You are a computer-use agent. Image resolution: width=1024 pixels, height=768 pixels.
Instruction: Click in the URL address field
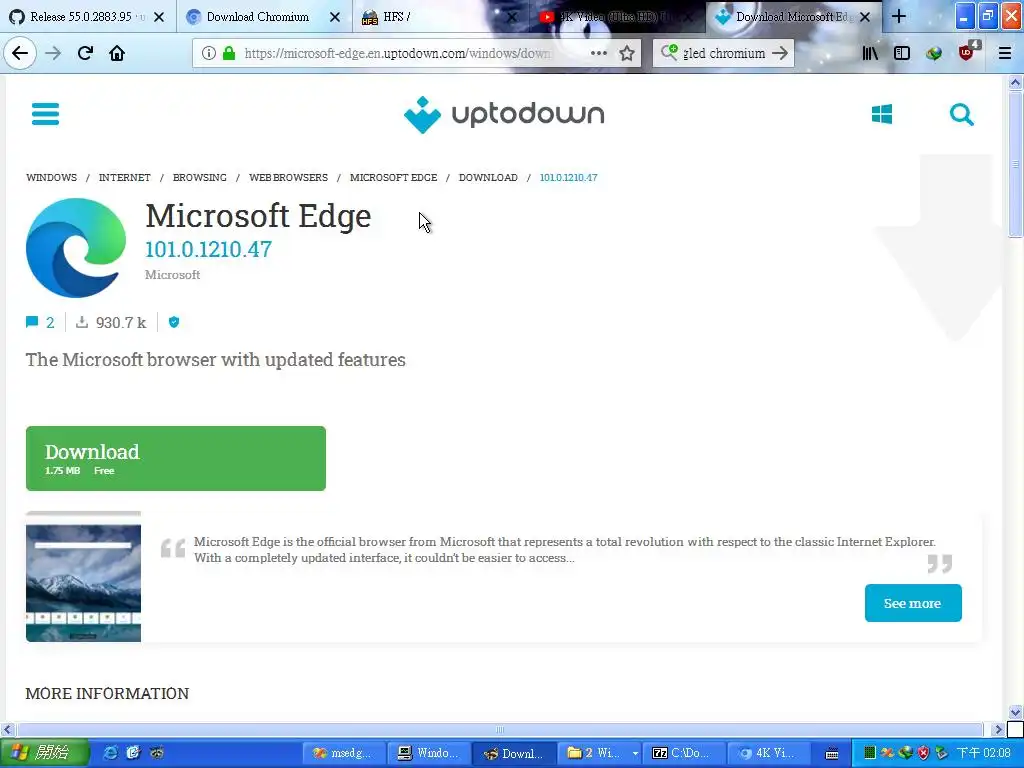point(397,53)
